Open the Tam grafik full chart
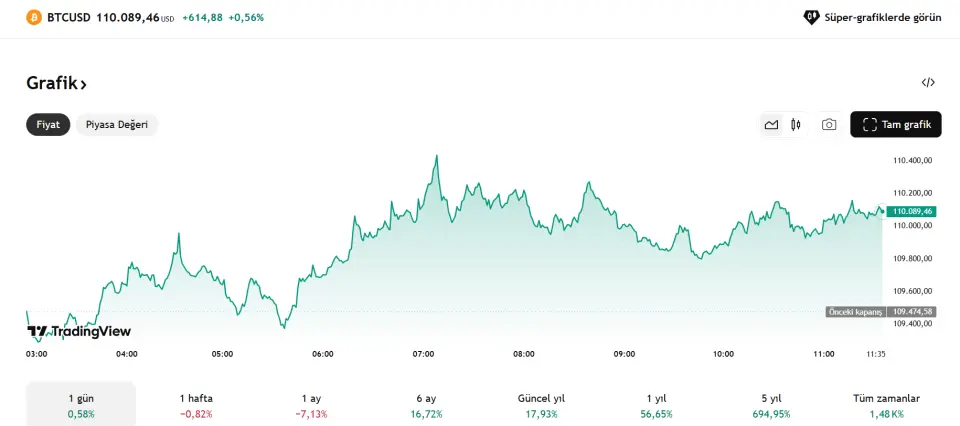Image resolution: width=960 pixels, height=426 pixels. coord(896,125)
